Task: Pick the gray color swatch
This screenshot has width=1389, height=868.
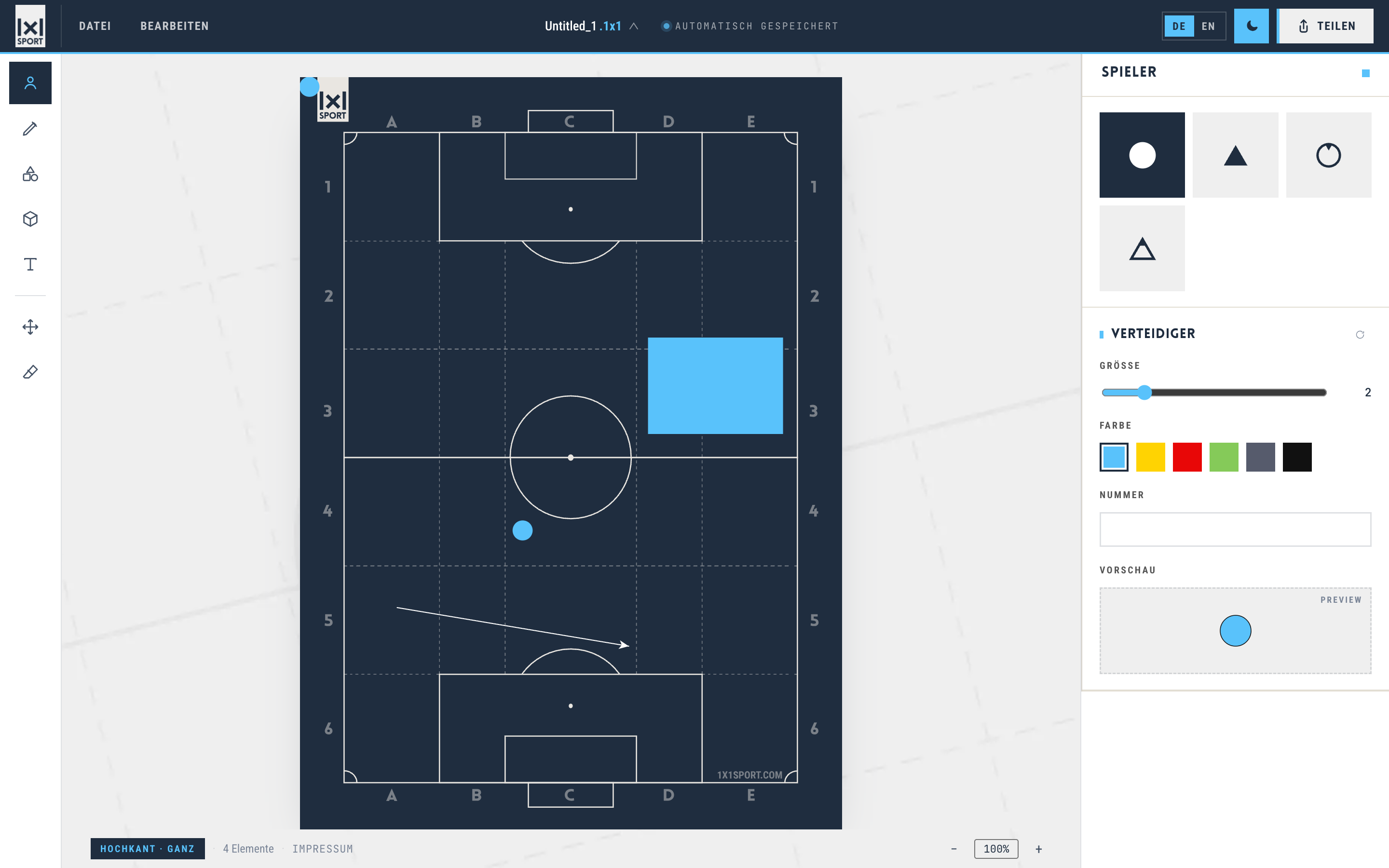Action: tap(1260, 458)
